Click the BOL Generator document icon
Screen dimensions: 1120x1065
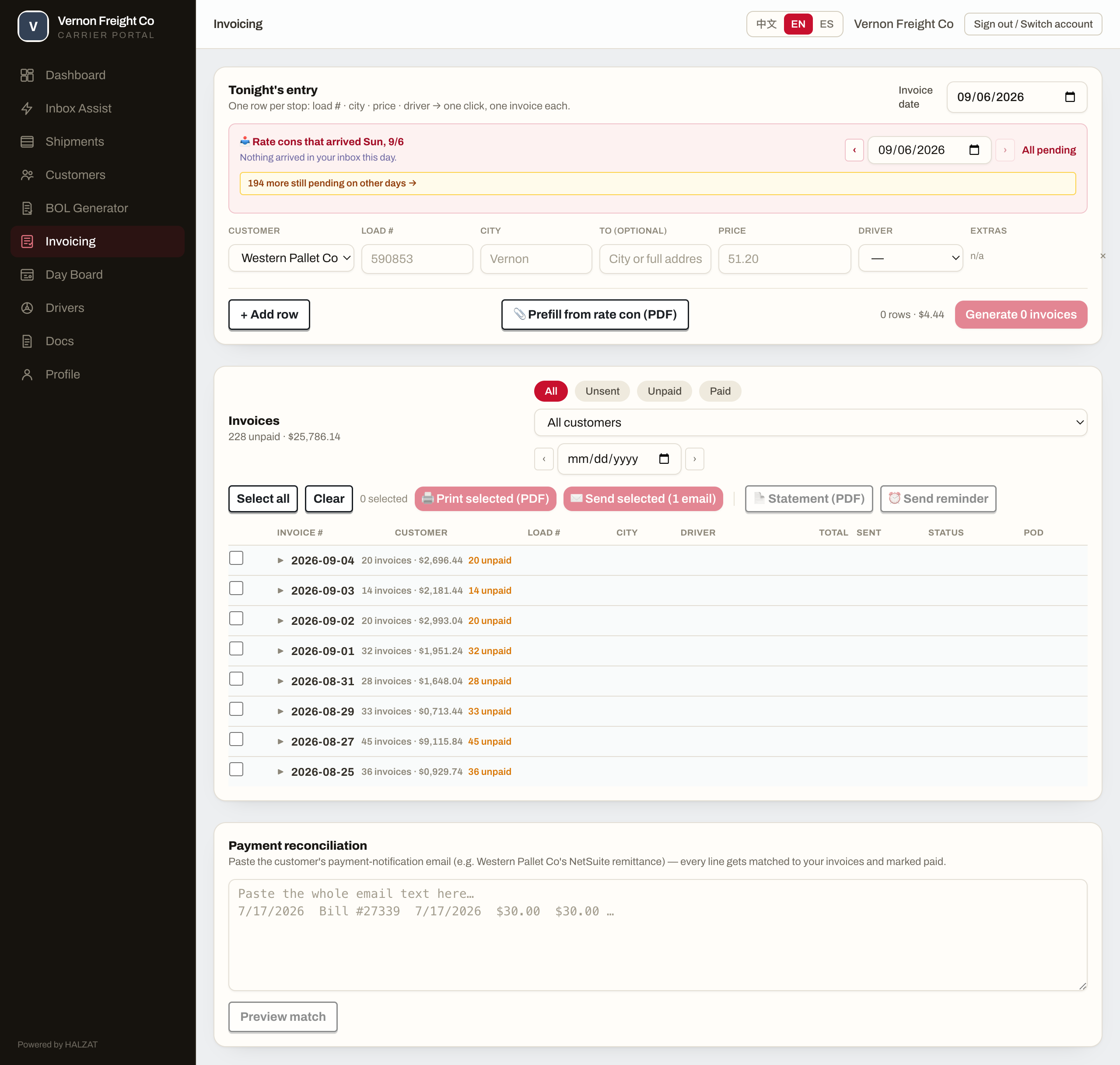tap(27, 208)
